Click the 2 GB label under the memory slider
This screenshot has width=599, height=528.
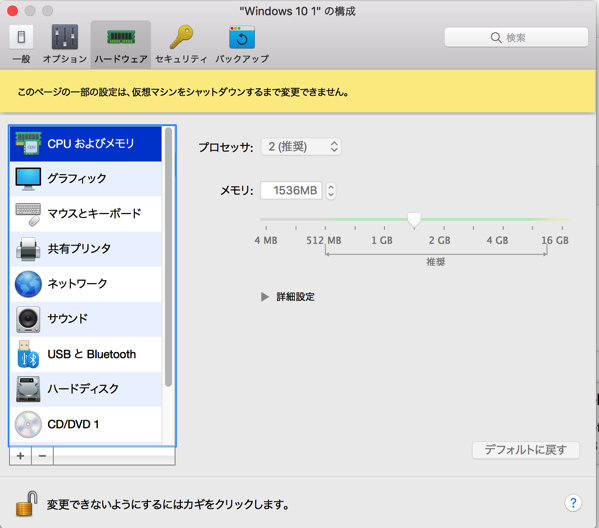(439, 240)
